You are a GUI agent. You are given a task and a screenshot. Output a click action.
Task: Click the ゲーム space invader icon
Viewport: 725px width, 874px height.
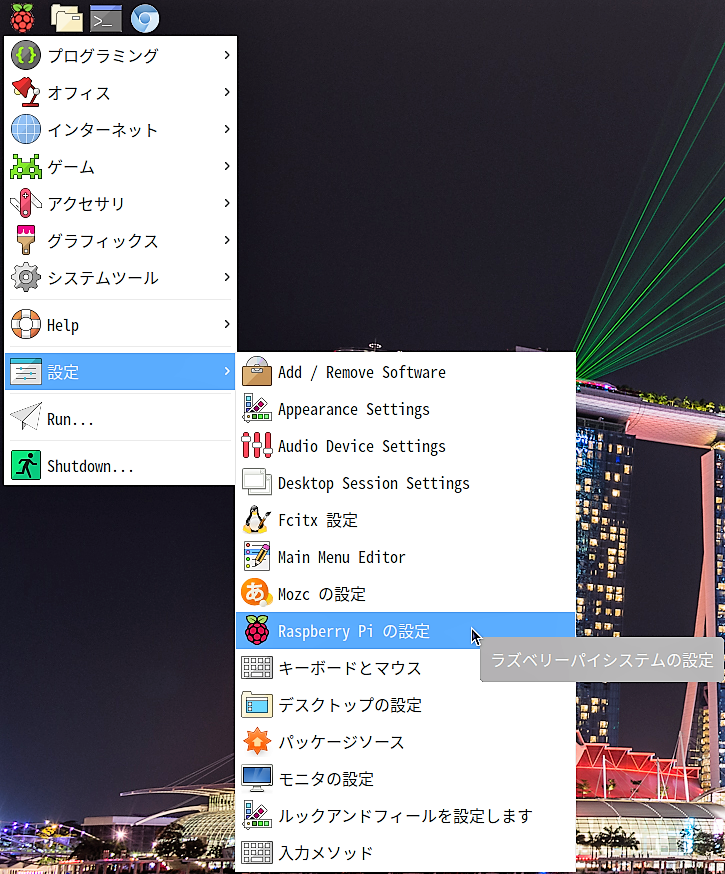click(26, 166)
